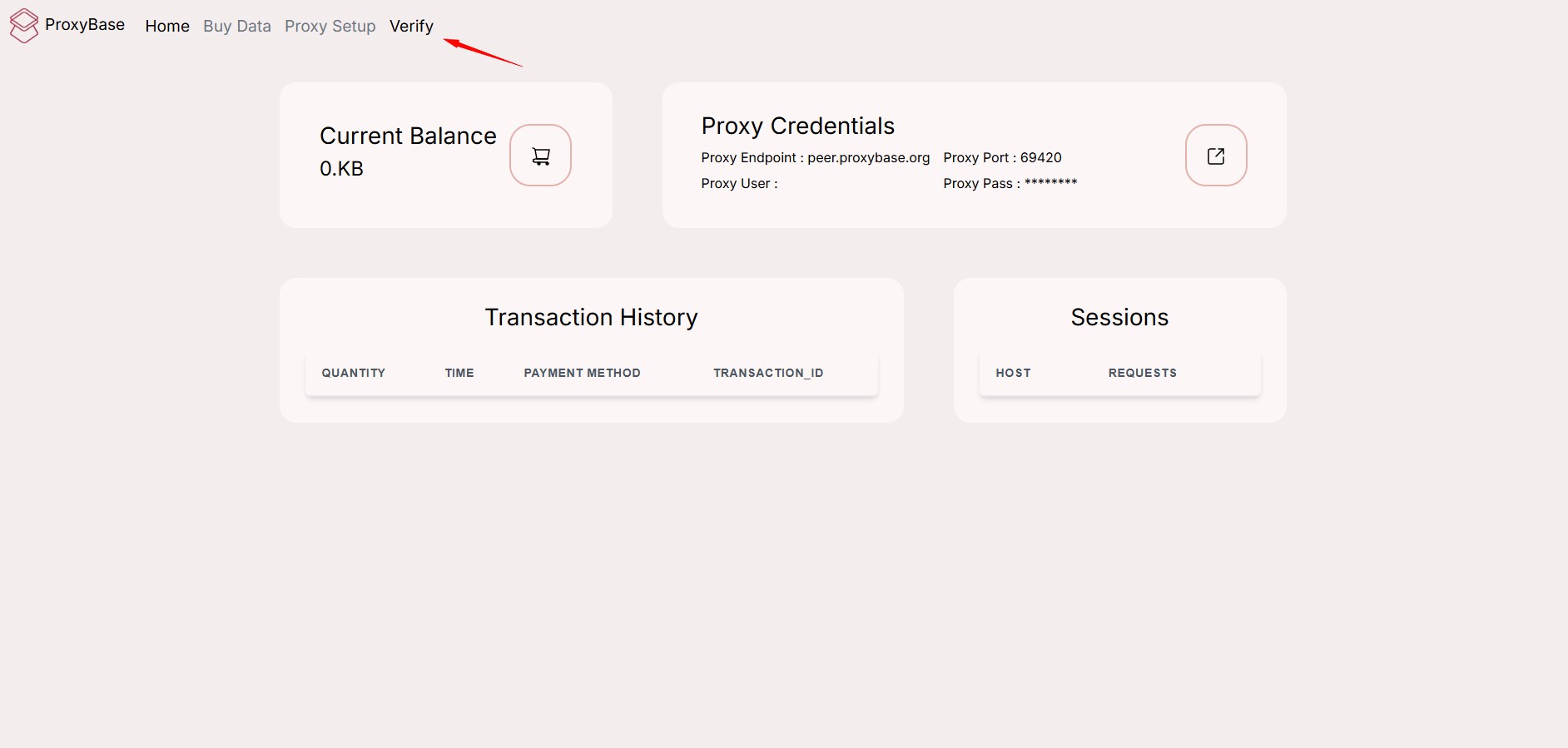
Task: Click the ProxyBase brand name
Action: (x=85, y=25)
